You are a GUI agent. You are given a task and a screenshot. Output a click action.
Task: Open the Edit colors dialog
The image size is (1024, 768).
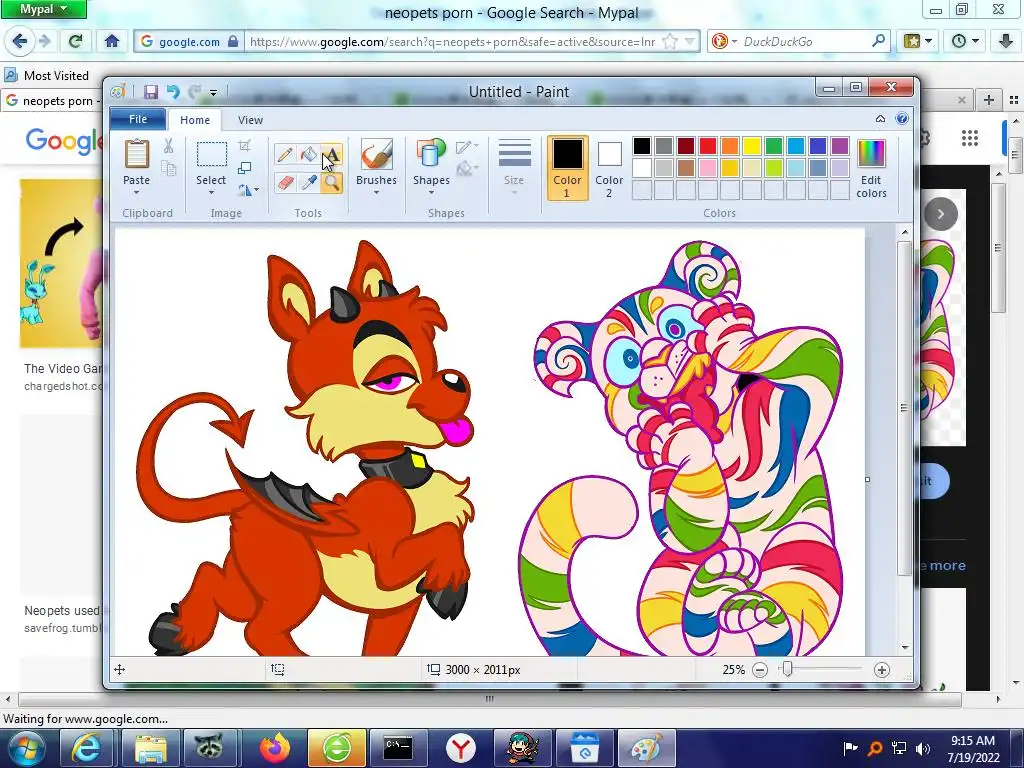tap(871, 168)
